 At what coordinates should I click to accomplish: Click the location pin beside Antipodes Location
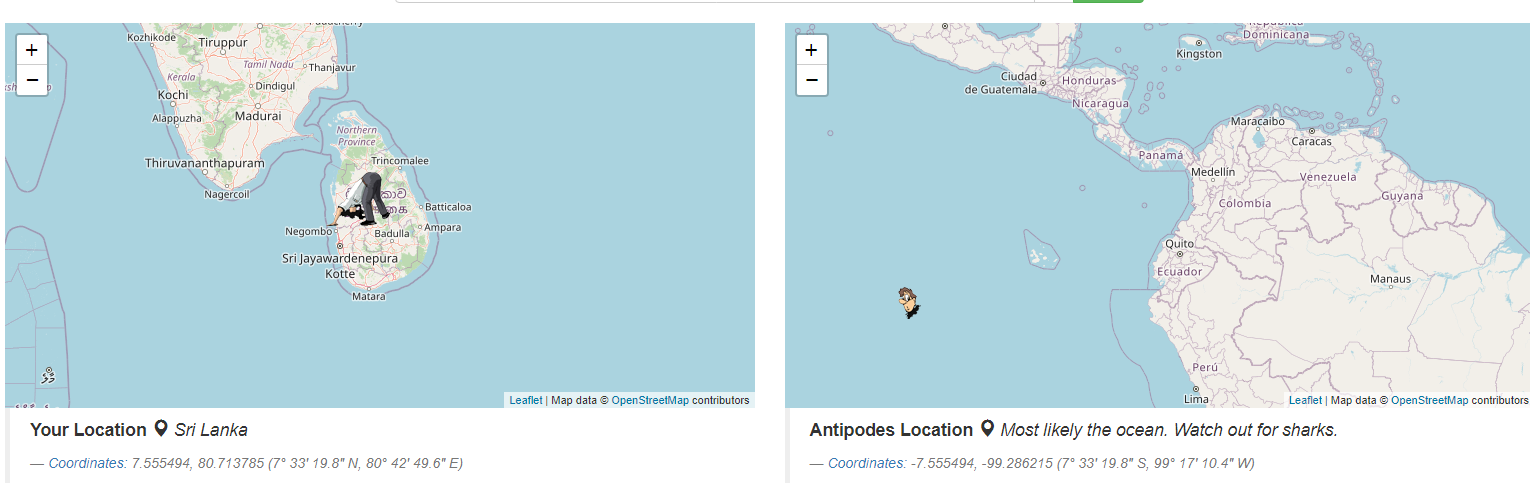tap(987, 429)
